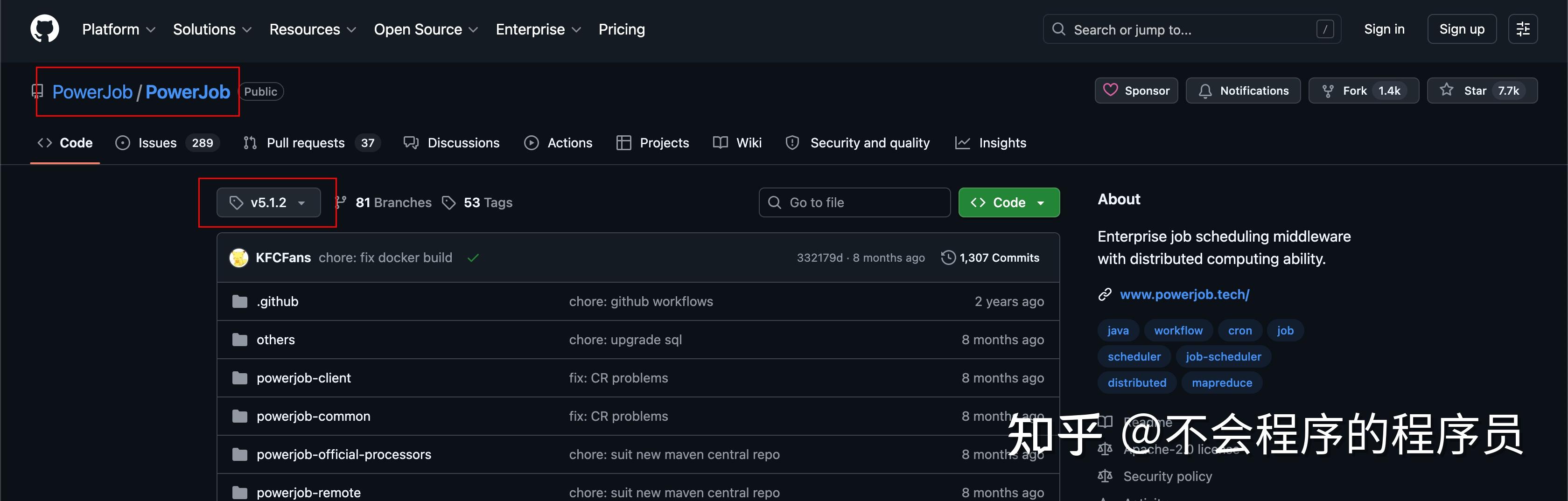Image resolution: width=1568 pixels, height=501 pixels.
Task: Expand the Platform menu
Action: tap(119, 29)
